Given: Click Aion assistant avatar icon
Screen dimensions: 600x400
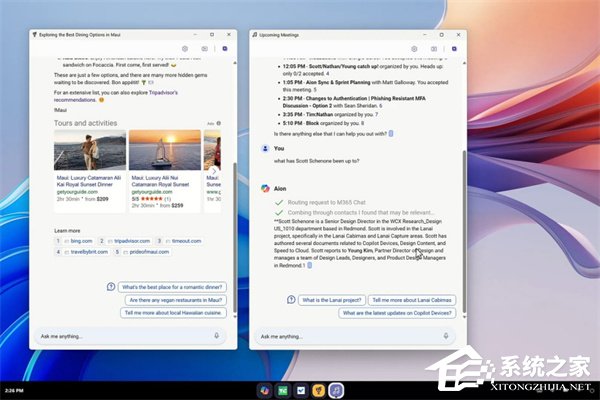Looking at the screenshot, I should click(x=265, y=188).
